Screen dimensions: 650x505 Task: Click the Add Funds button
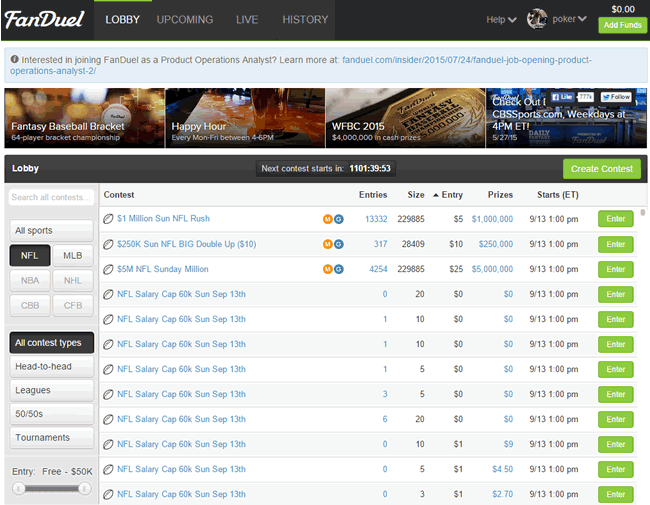(x=622, y=25)
